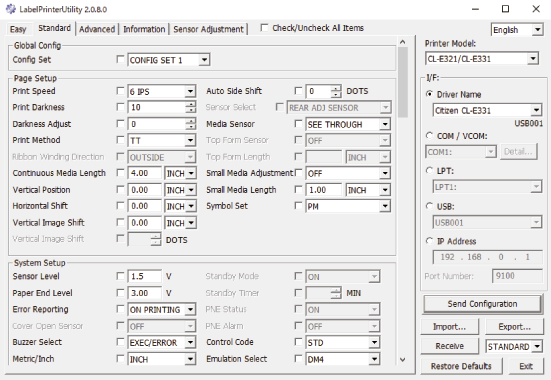Open INCH unit dropdown for Continuous Media Length
This screenshot has height=380, width=551.
click(x=180, y=173)
